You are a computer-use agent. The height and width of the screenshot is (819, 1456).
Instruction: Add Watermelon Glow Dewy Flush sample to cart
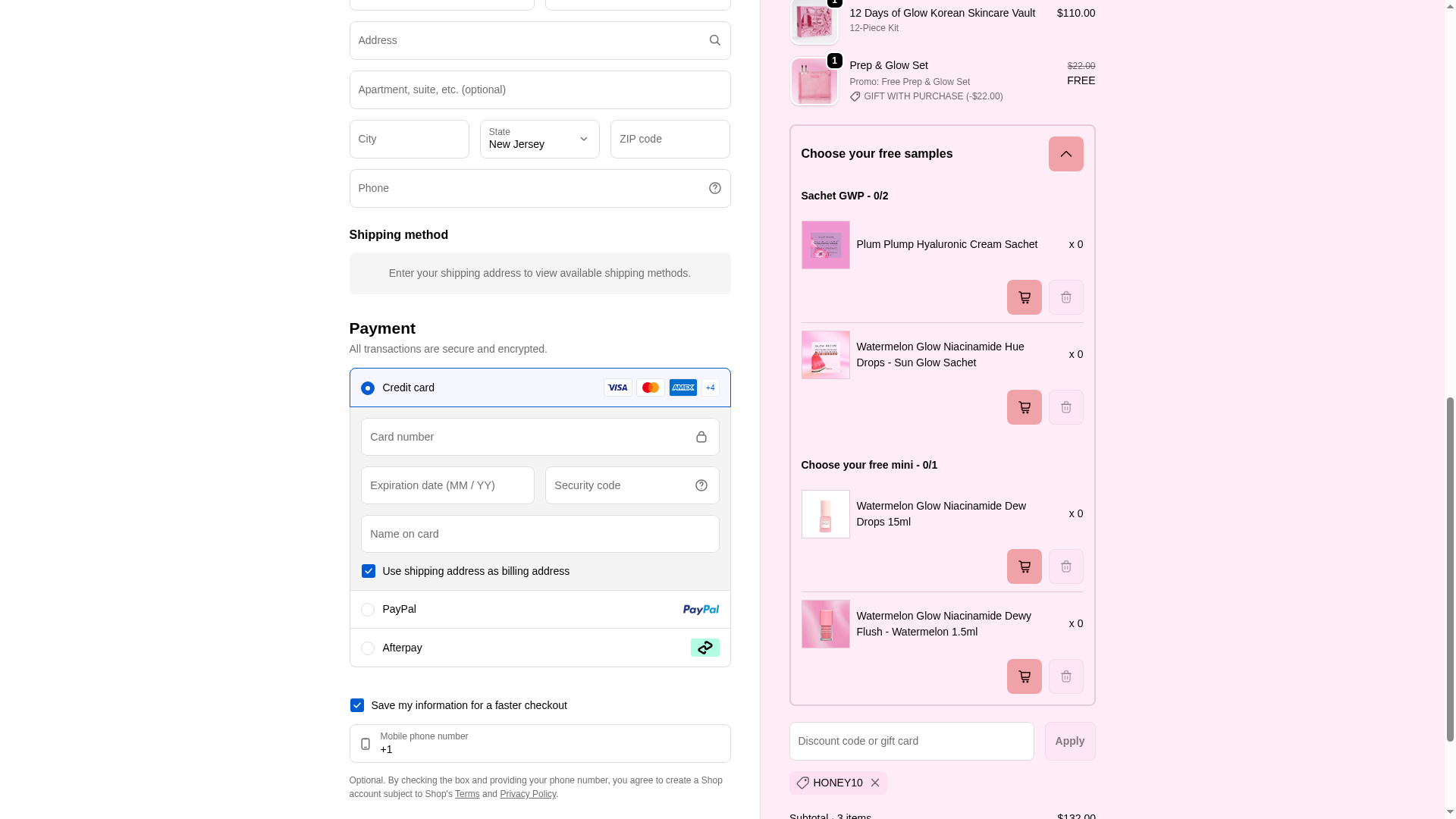tap(1024, 676)
